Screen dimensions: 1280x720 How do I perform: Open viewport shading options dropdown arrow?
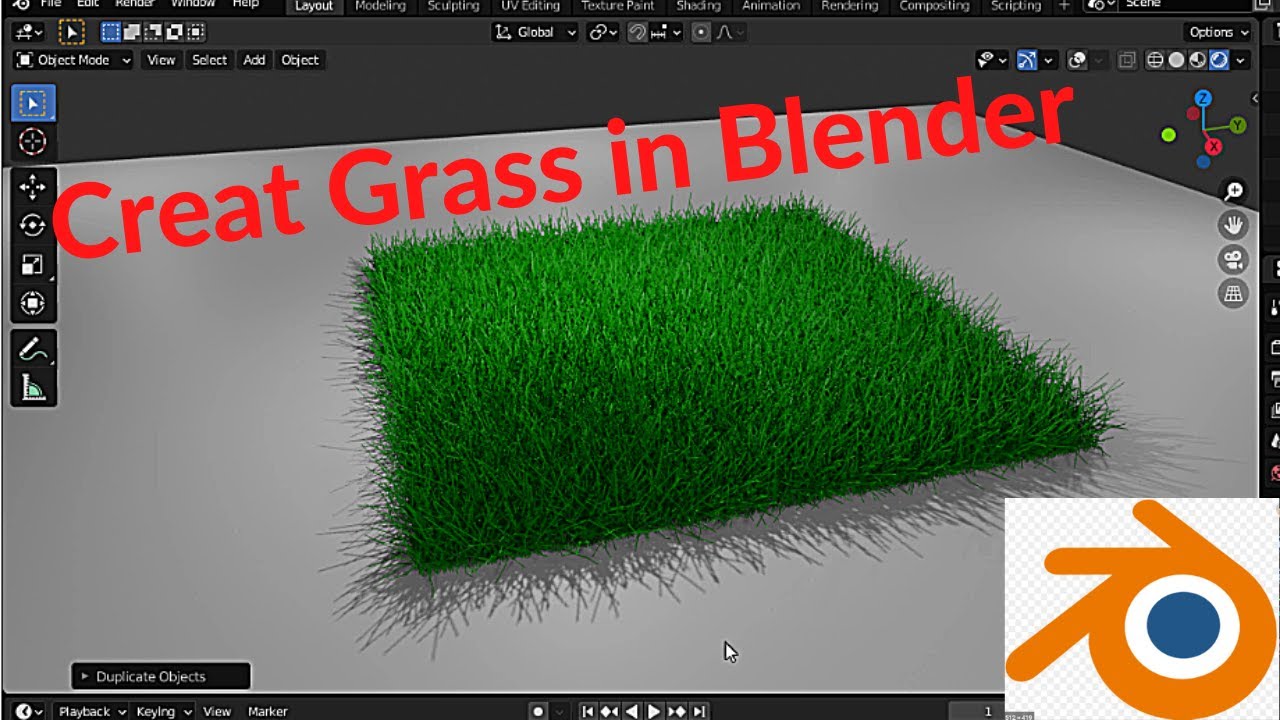1241,60
